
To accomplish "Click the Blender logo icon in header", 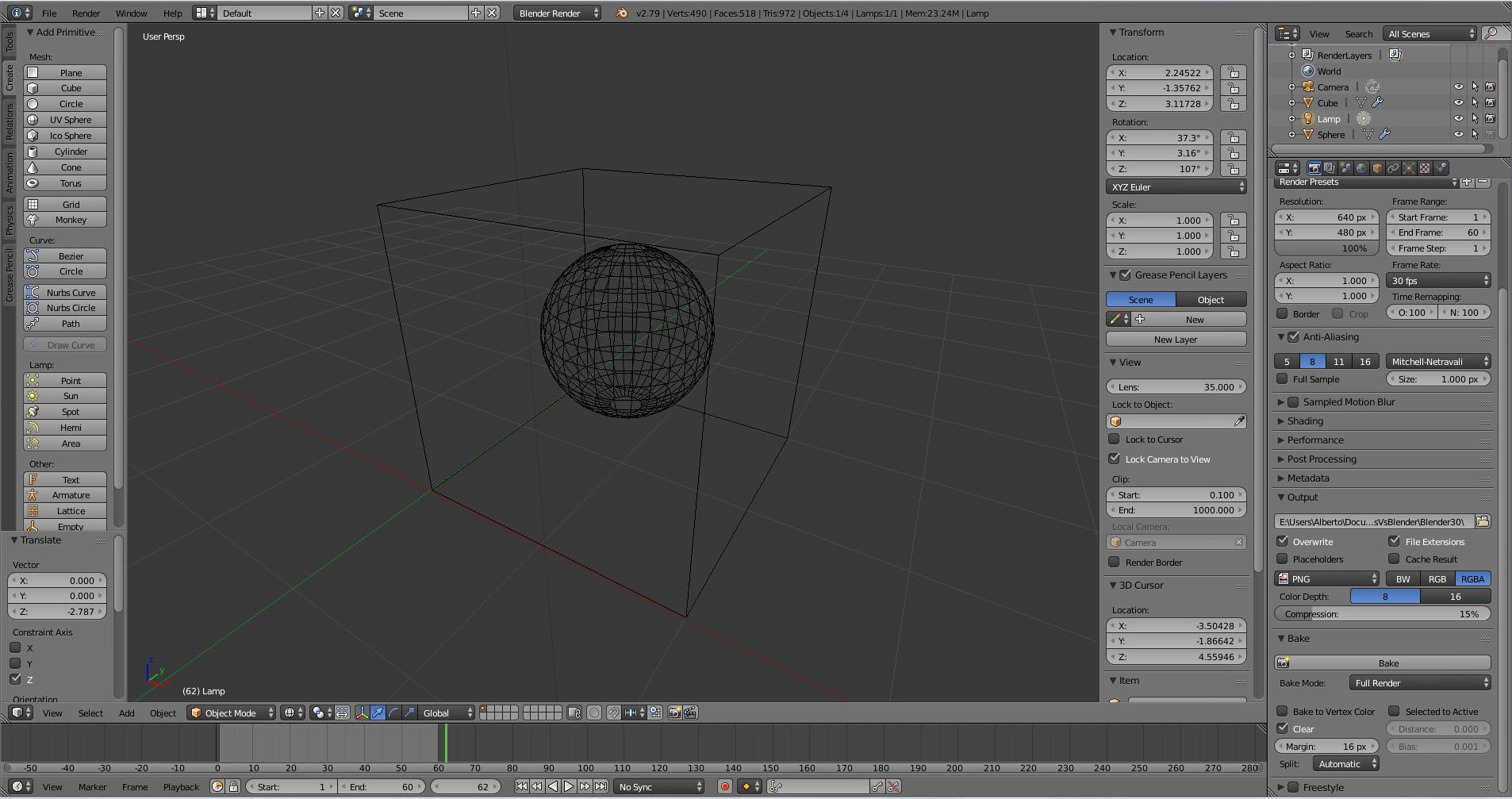I will pos(622,13).
